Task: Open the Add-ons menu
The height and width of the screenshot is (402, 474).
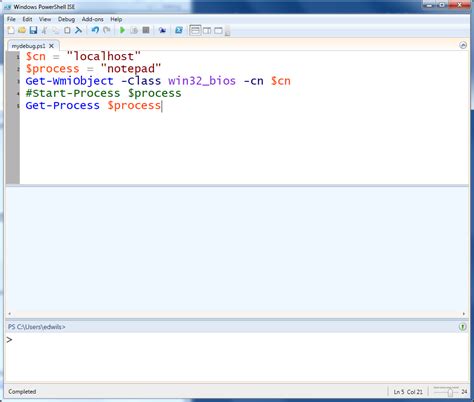Action: [93, 19]
